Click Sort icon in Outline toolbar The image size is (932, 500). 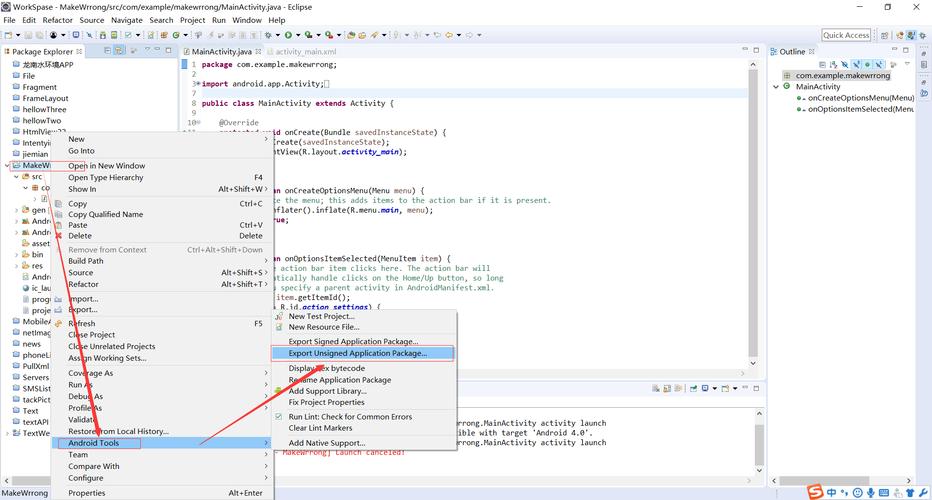coord(833,64)
